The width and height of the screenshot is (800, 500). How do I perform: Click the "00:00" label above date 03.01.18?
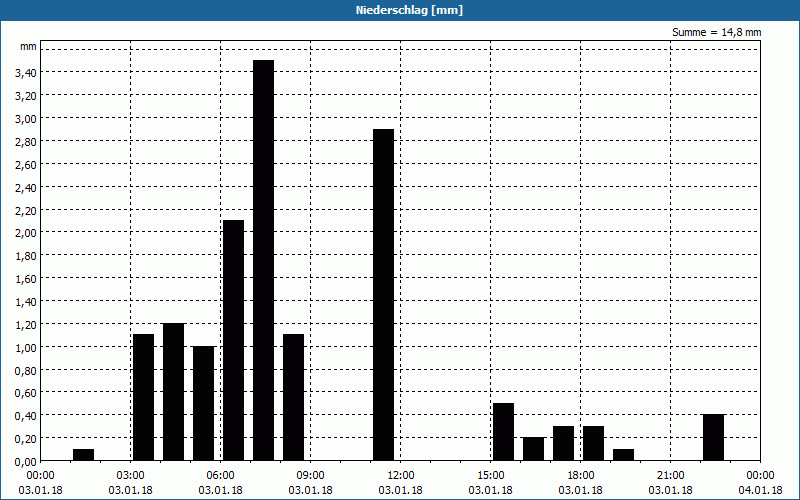[40, 476]
